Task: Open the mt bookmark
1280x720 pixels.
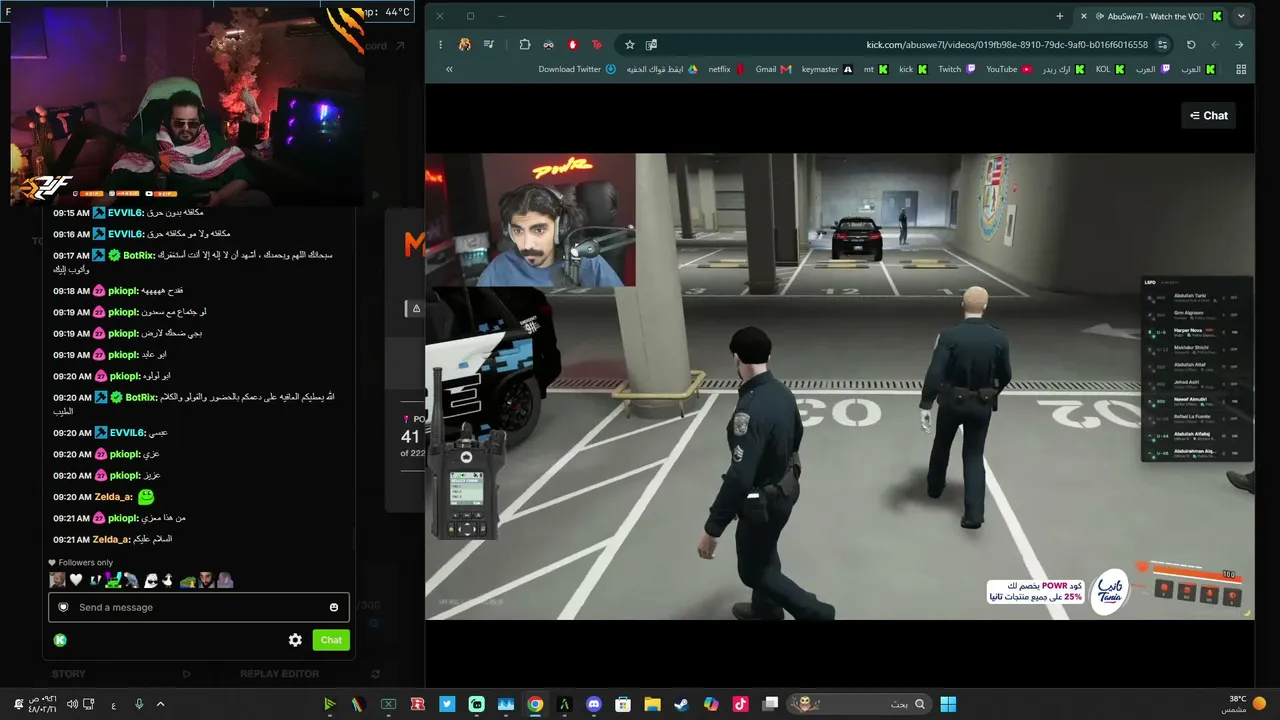Action: click(876, 69)
